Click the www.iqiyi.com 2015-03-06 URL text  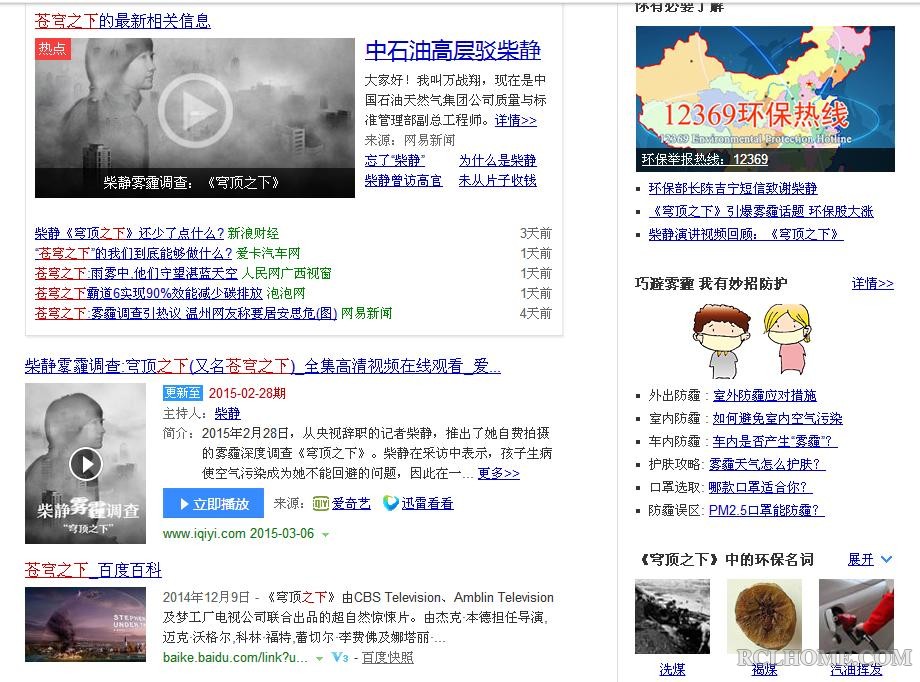(238, 534)
